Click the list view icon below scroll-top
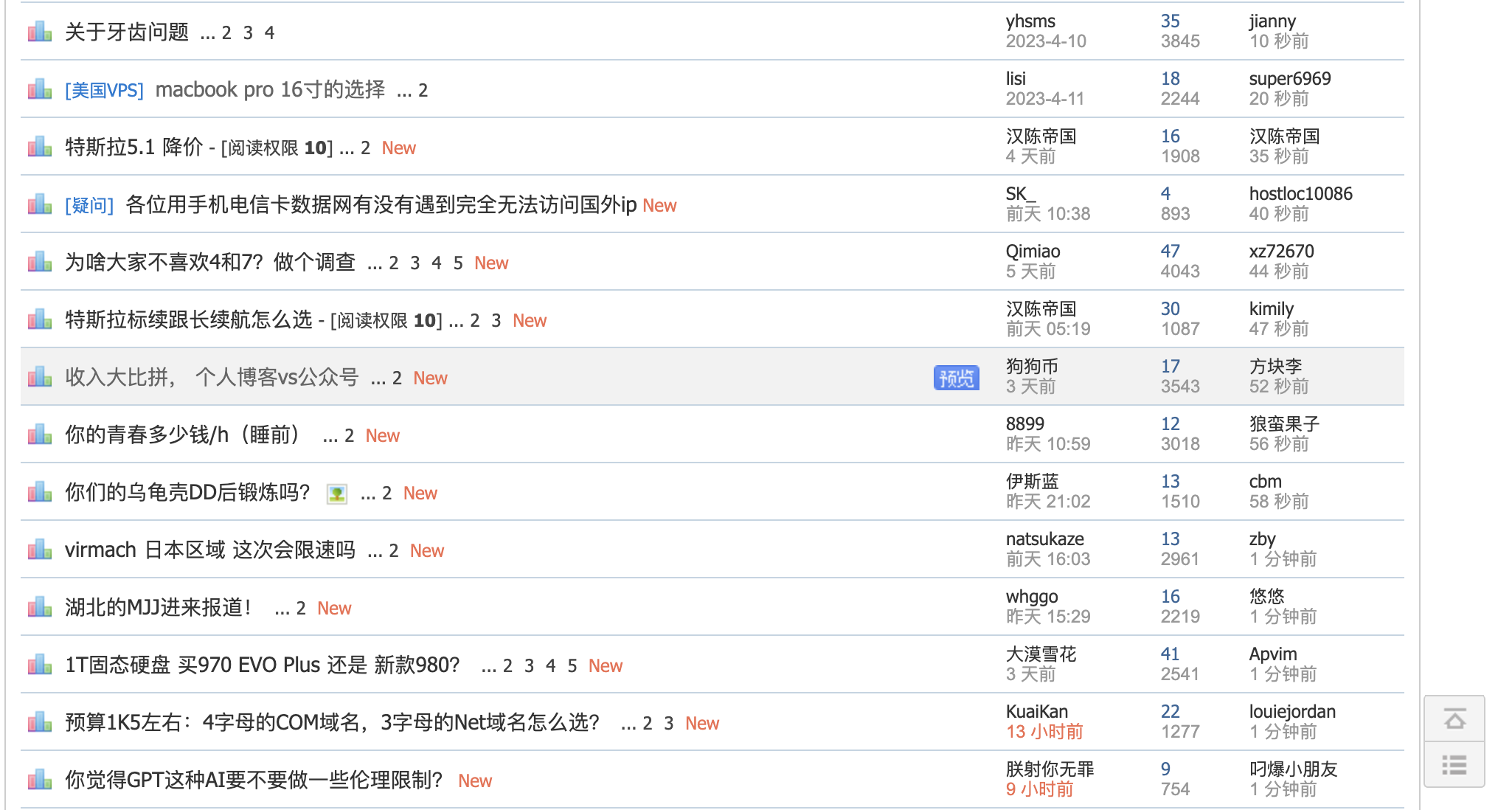Viewport: 1512px width, 810px height. coord(1454,765)
